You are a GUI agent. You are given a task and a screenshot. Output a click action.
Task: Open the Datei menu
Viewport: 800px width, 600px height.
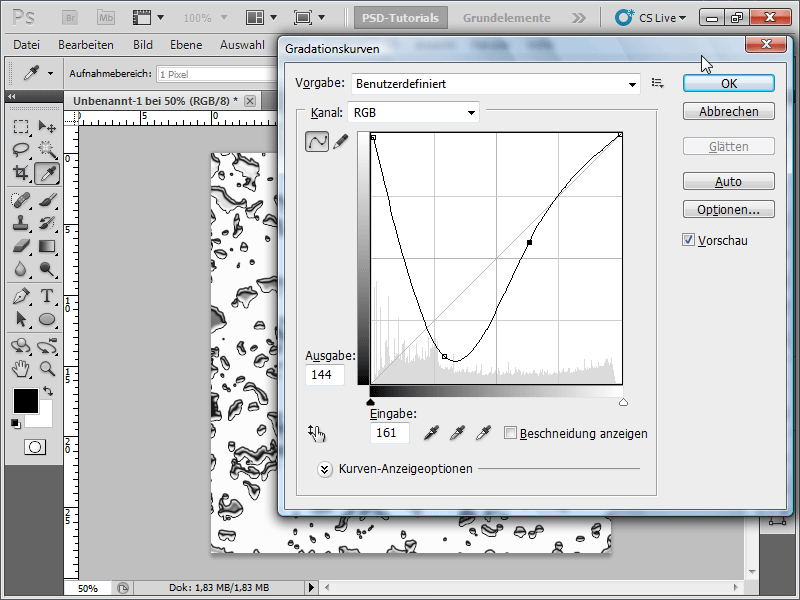tap(26, 45)
